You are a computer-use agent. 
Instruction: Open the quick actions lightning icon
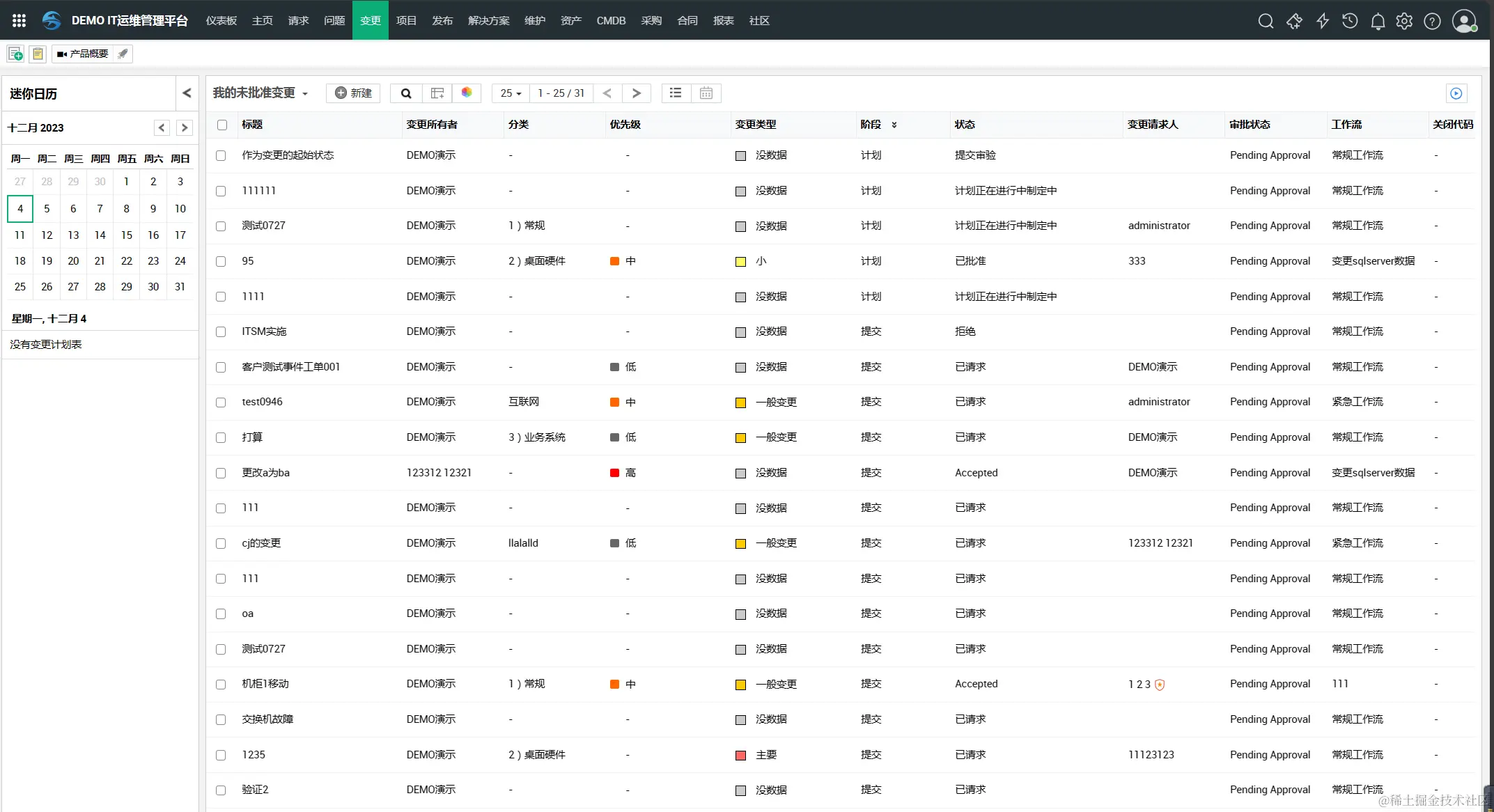click(x=1321, y=21)
